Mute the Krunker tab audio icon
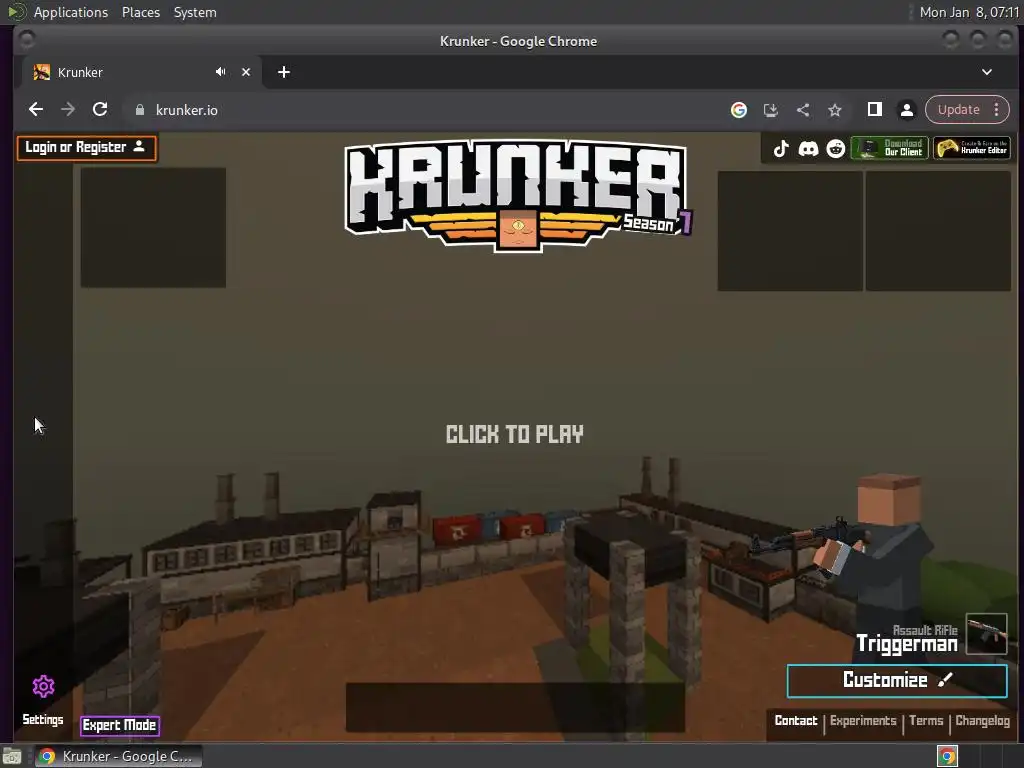Viewport: 1024px width, 768px height. pos(221,72)
